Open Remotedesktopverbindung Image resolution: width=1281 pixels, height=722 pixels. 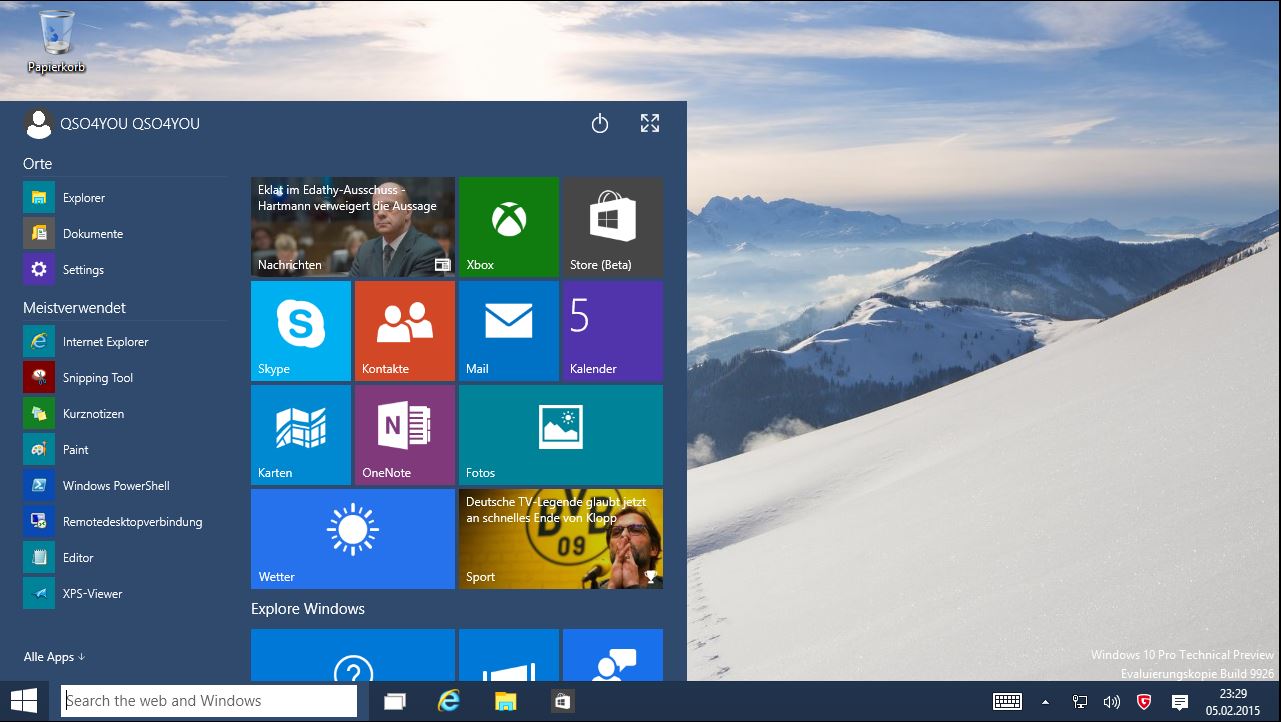tap(125, 522)
